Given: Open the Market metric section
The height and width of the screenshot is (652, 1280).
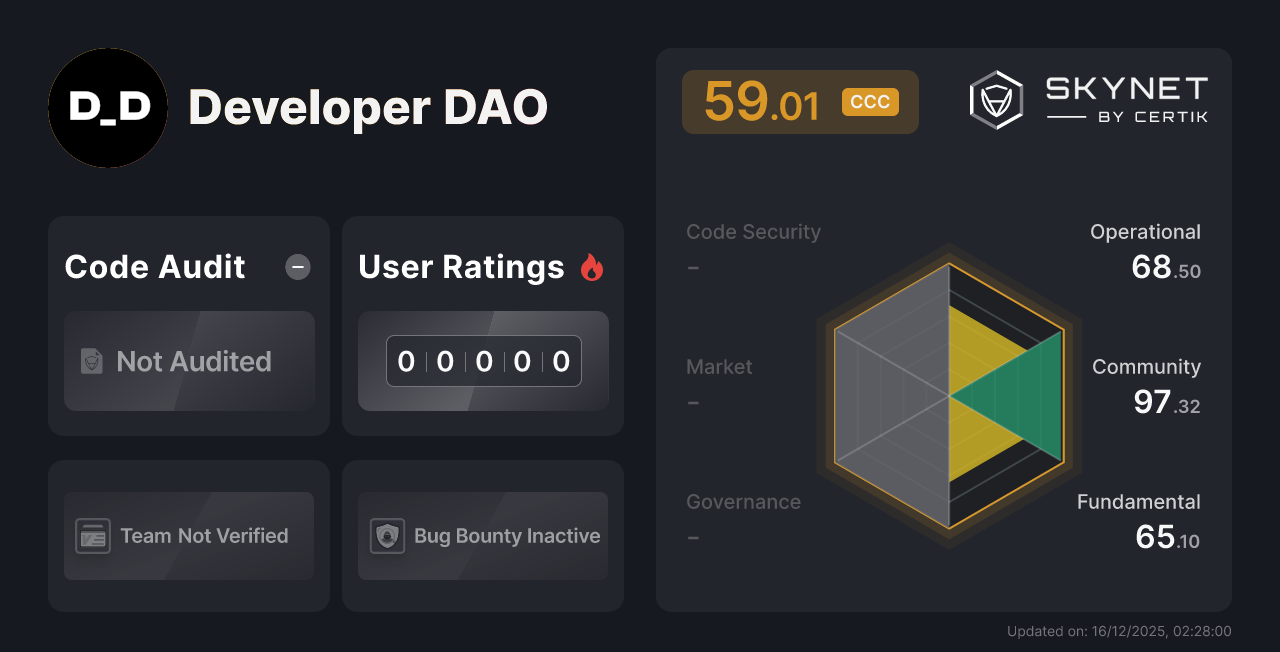Looking at the screenshot, I should click(719, 366).
